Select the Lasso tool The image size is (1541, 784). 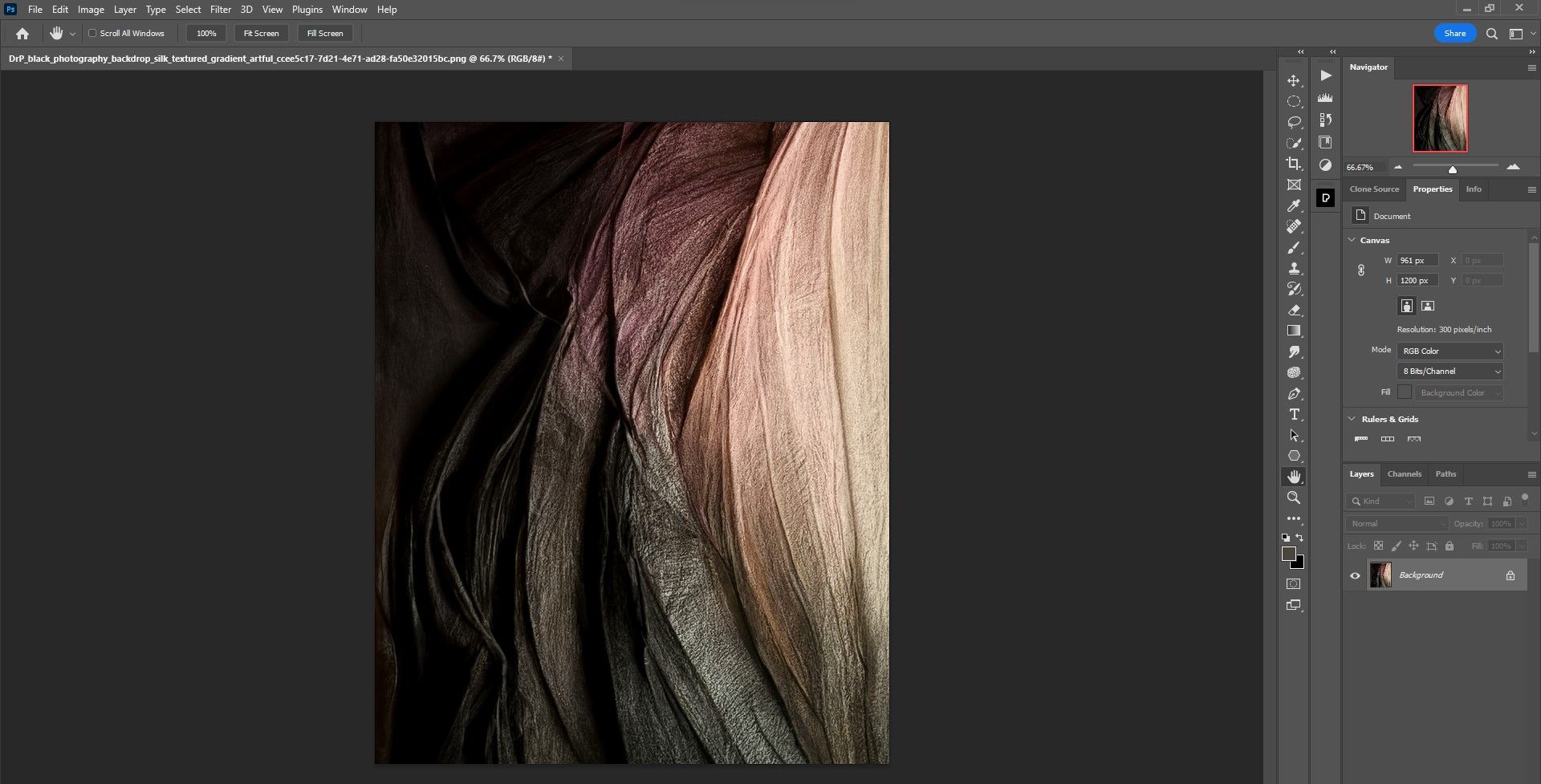pyautogui.click(x=1294, y=122)
